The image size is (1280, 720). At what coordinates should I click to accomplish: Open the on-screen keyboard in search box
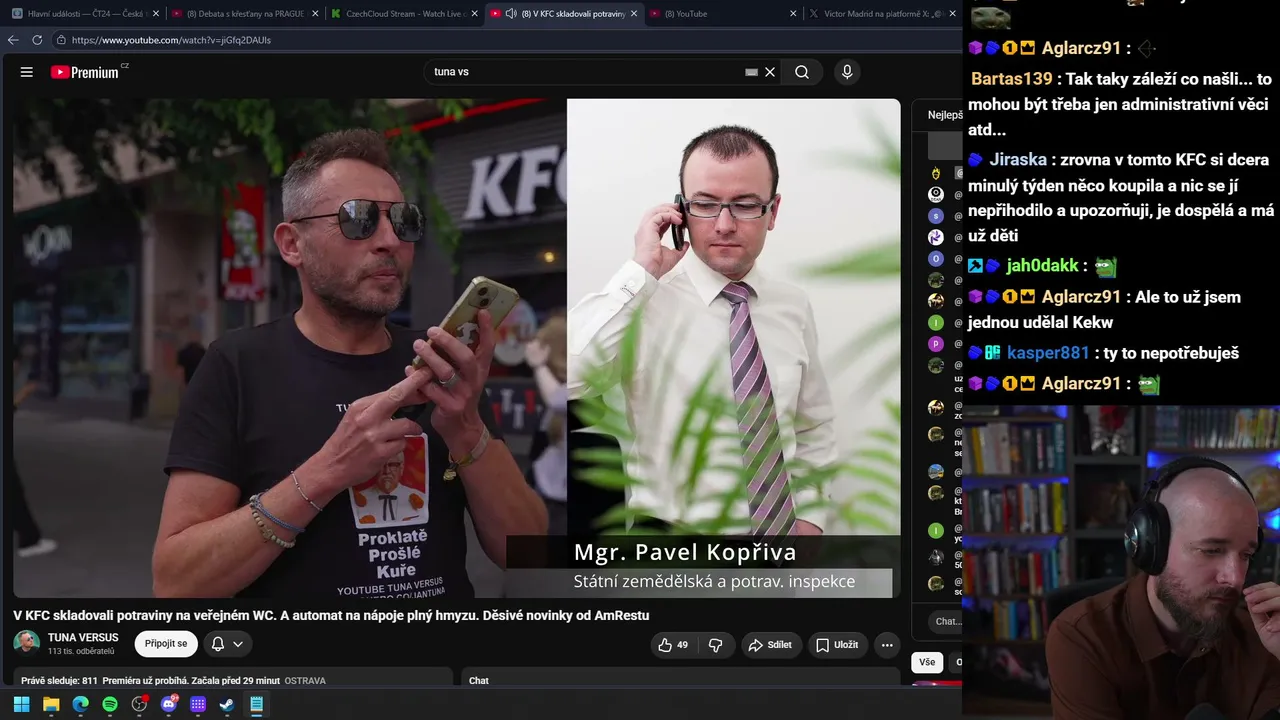point(751,72)
